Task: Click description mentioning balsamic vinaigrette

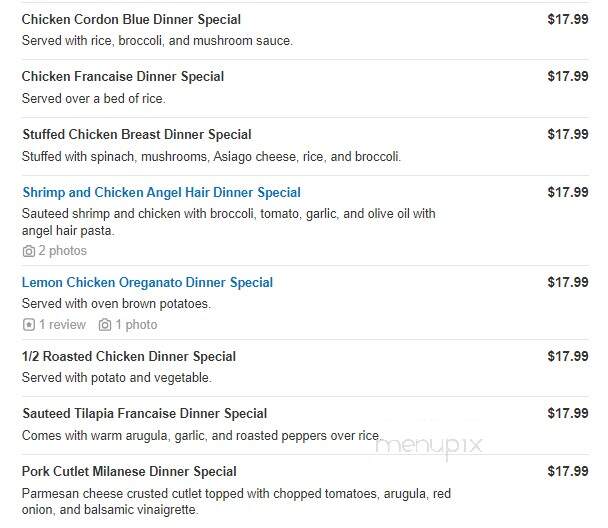Action: click(x=236, y=501)
